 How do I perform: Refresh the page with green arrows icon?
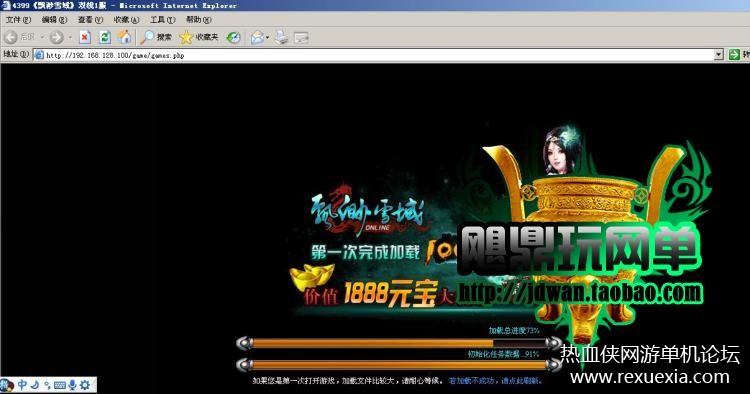[105, 37]
